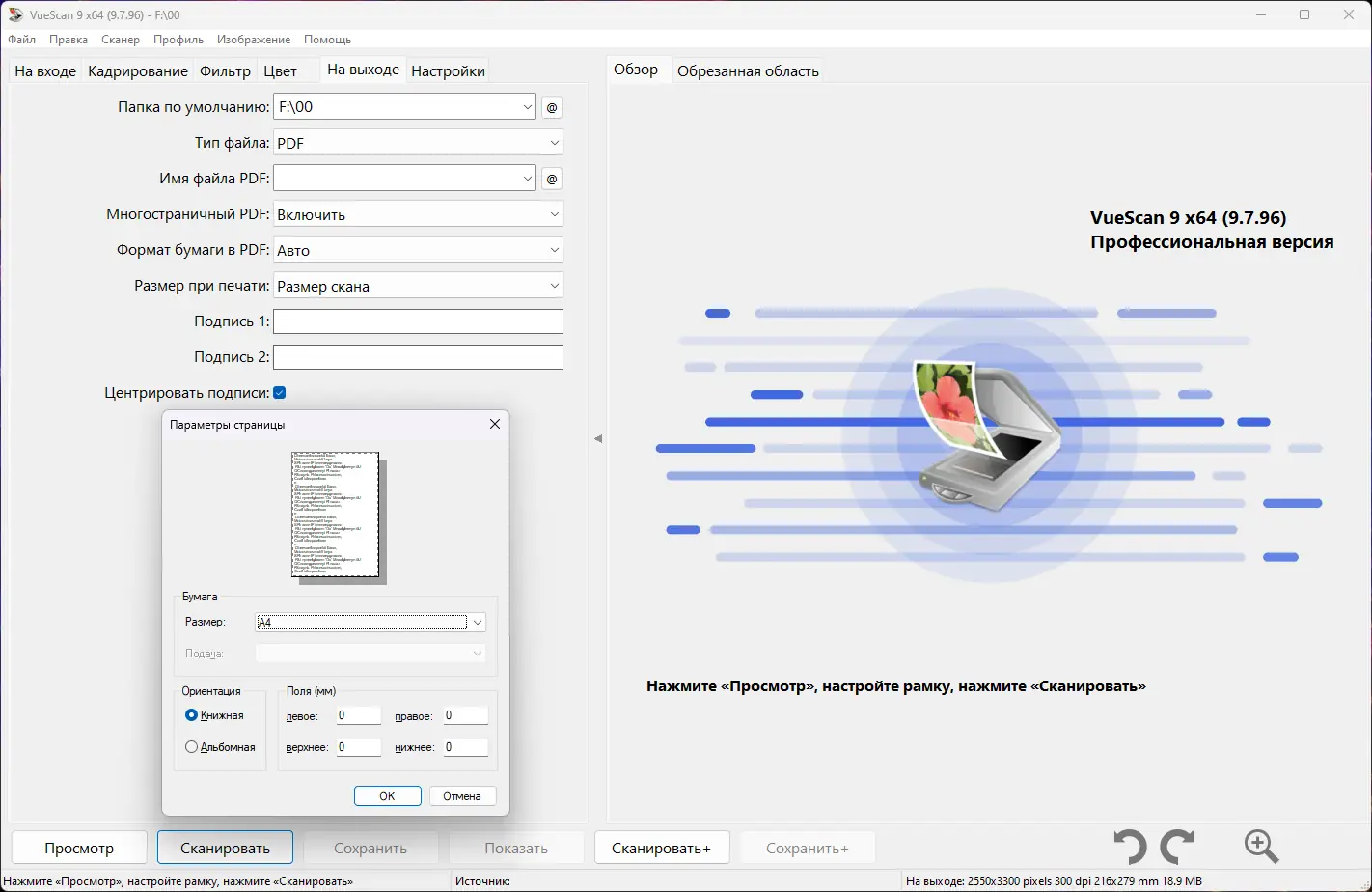This screenshot has height=892, width=1372.
Task: Open the Имя файла PDF dropdown arrow
Action: (528, 179)
